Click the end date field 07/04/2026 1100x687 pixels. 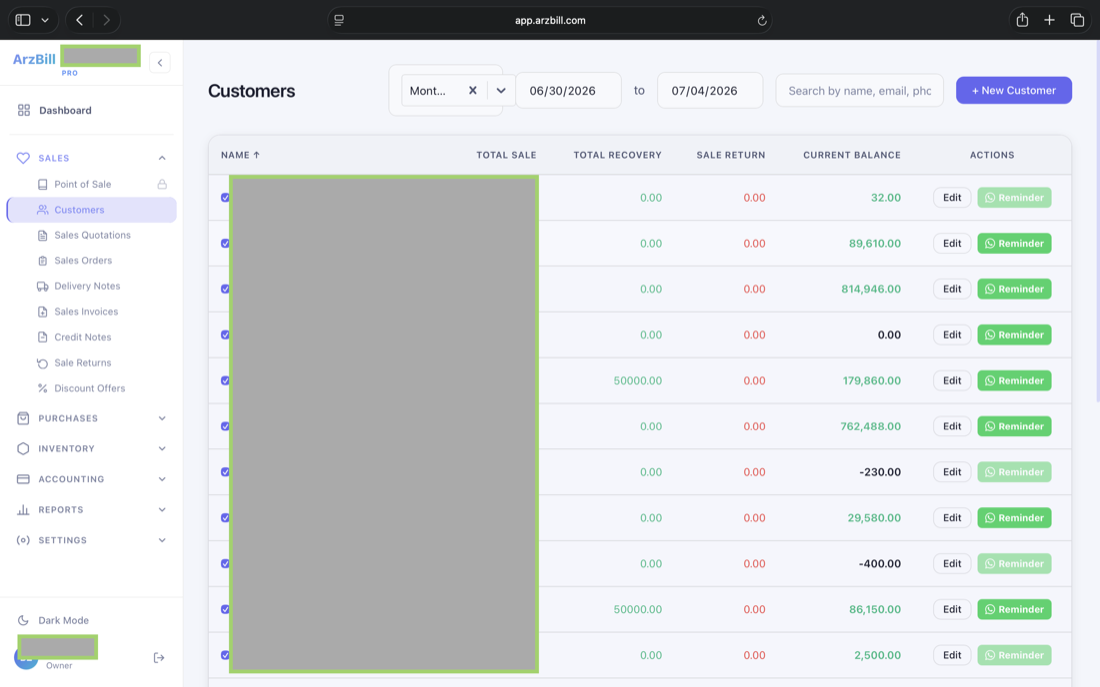click(x=710, y=91)
